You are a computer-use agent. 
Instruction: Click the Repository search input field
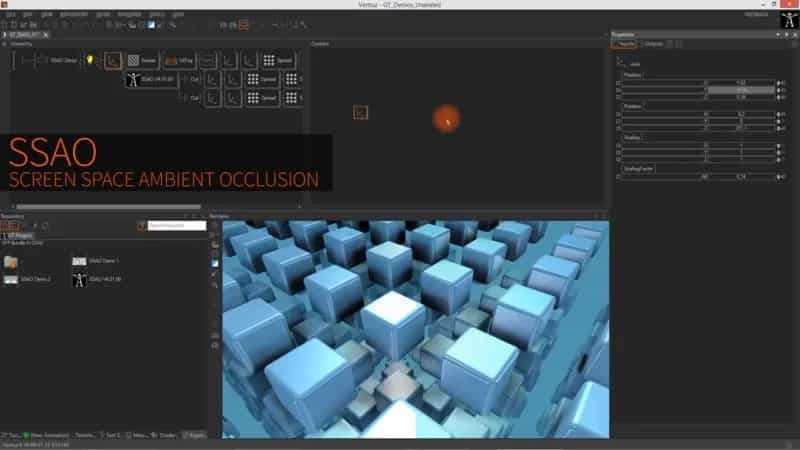[x=177, y=226]
